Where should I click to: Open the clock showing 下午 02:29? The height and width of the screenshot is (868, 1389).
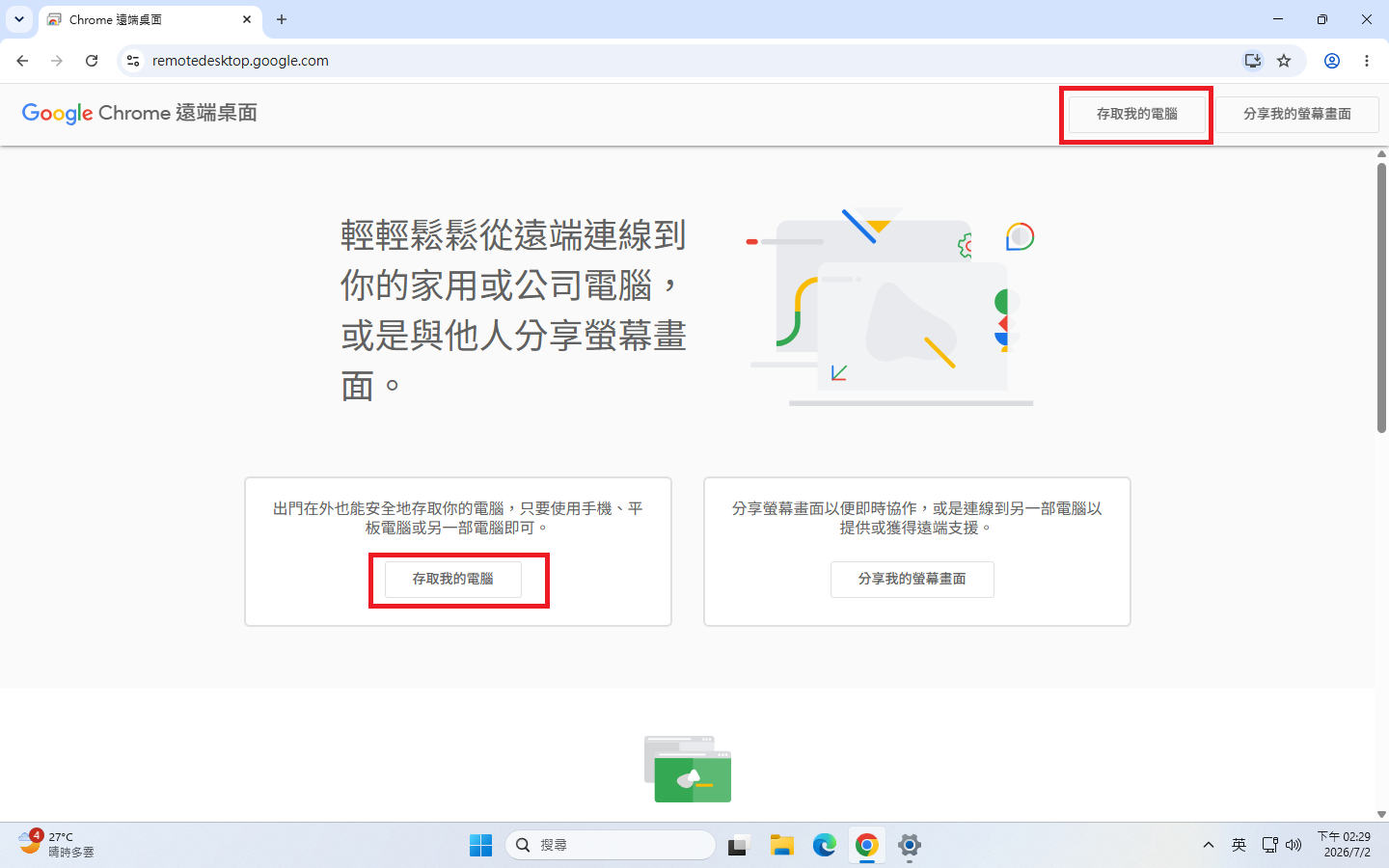[1346, 845]
